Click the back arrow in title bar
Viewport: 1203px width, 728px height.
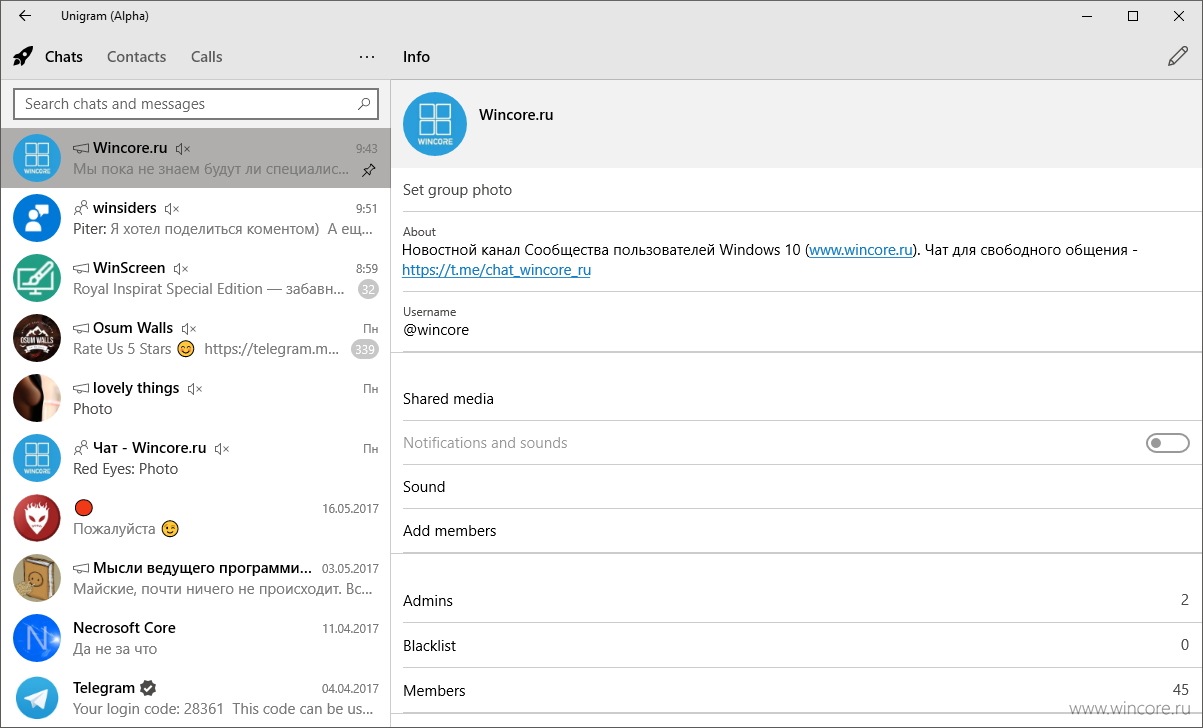[x=25, y=16]
